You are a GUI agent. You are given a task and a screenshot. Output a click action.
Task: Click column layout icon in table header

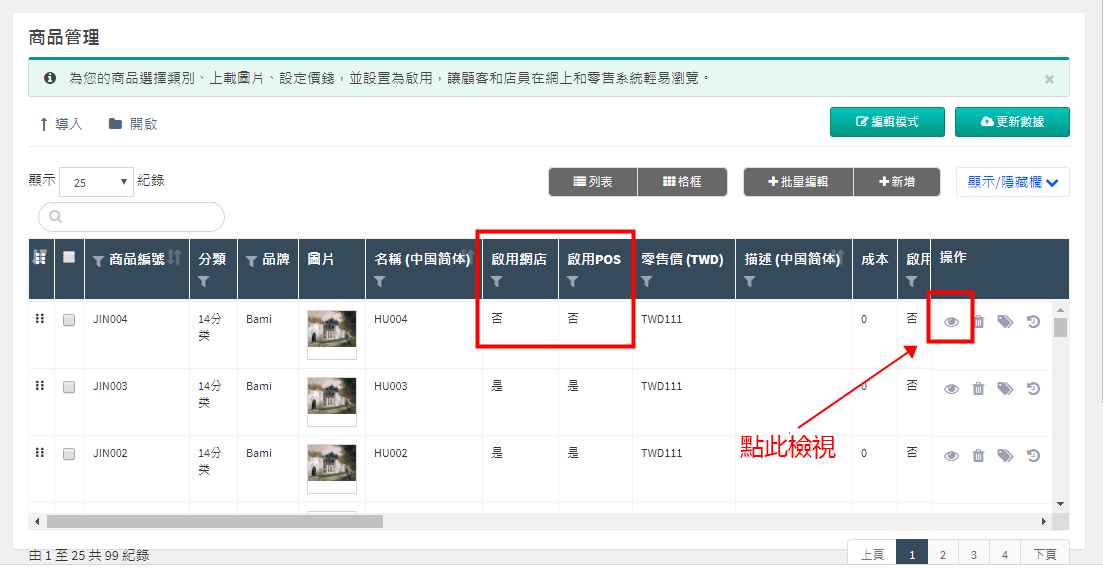(x=40, y=257)
